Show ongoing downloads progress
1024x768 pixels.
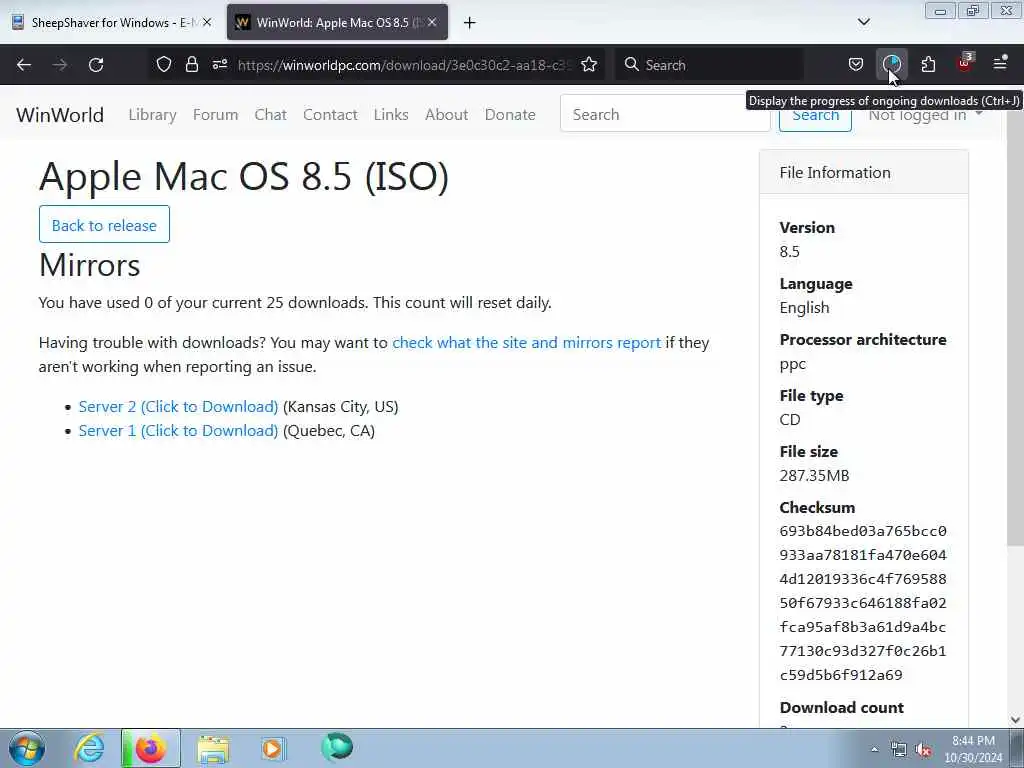[x=891, y=65]
